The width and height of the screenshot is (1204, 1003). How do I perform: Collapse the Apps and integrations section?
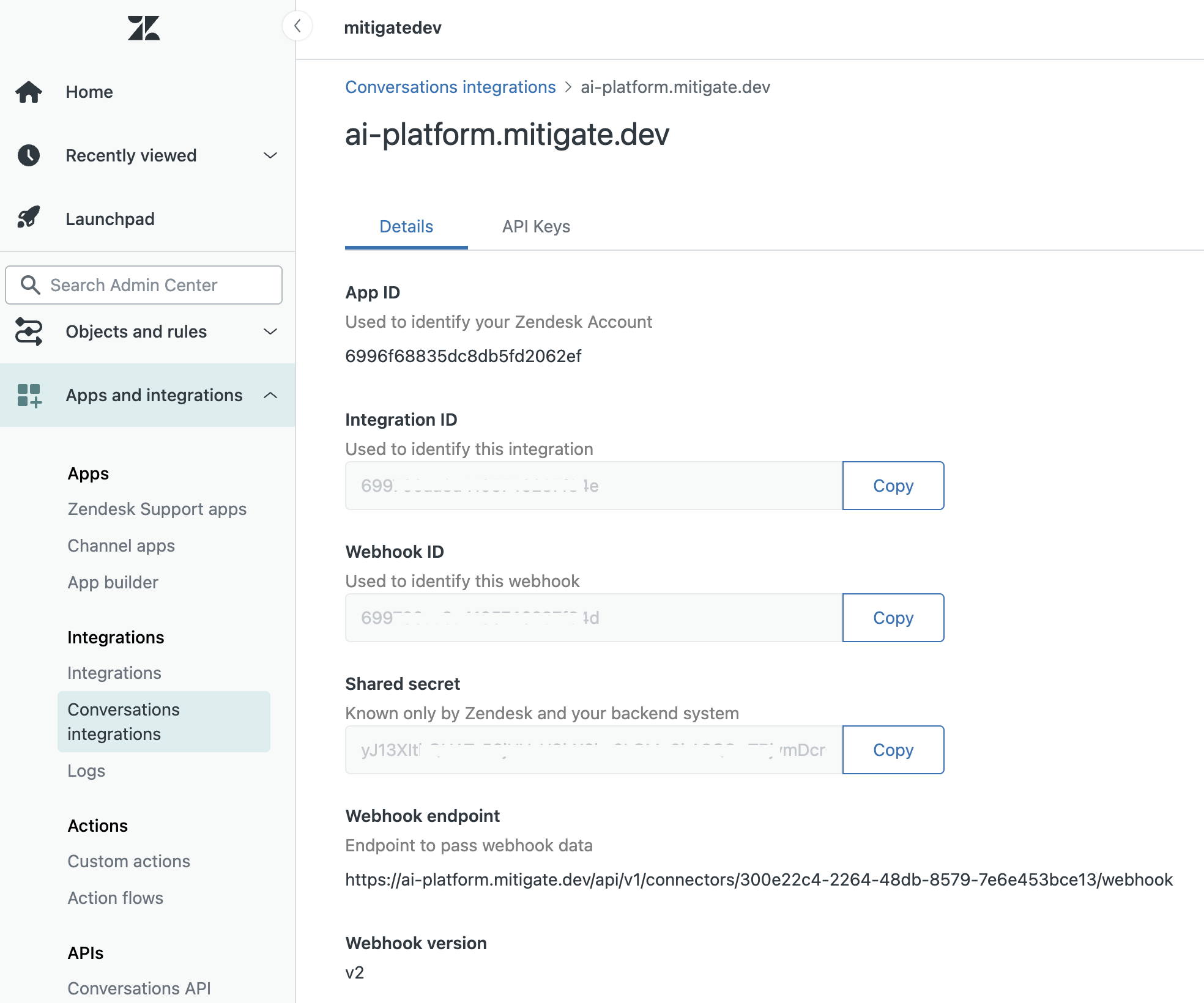point(270,395)
